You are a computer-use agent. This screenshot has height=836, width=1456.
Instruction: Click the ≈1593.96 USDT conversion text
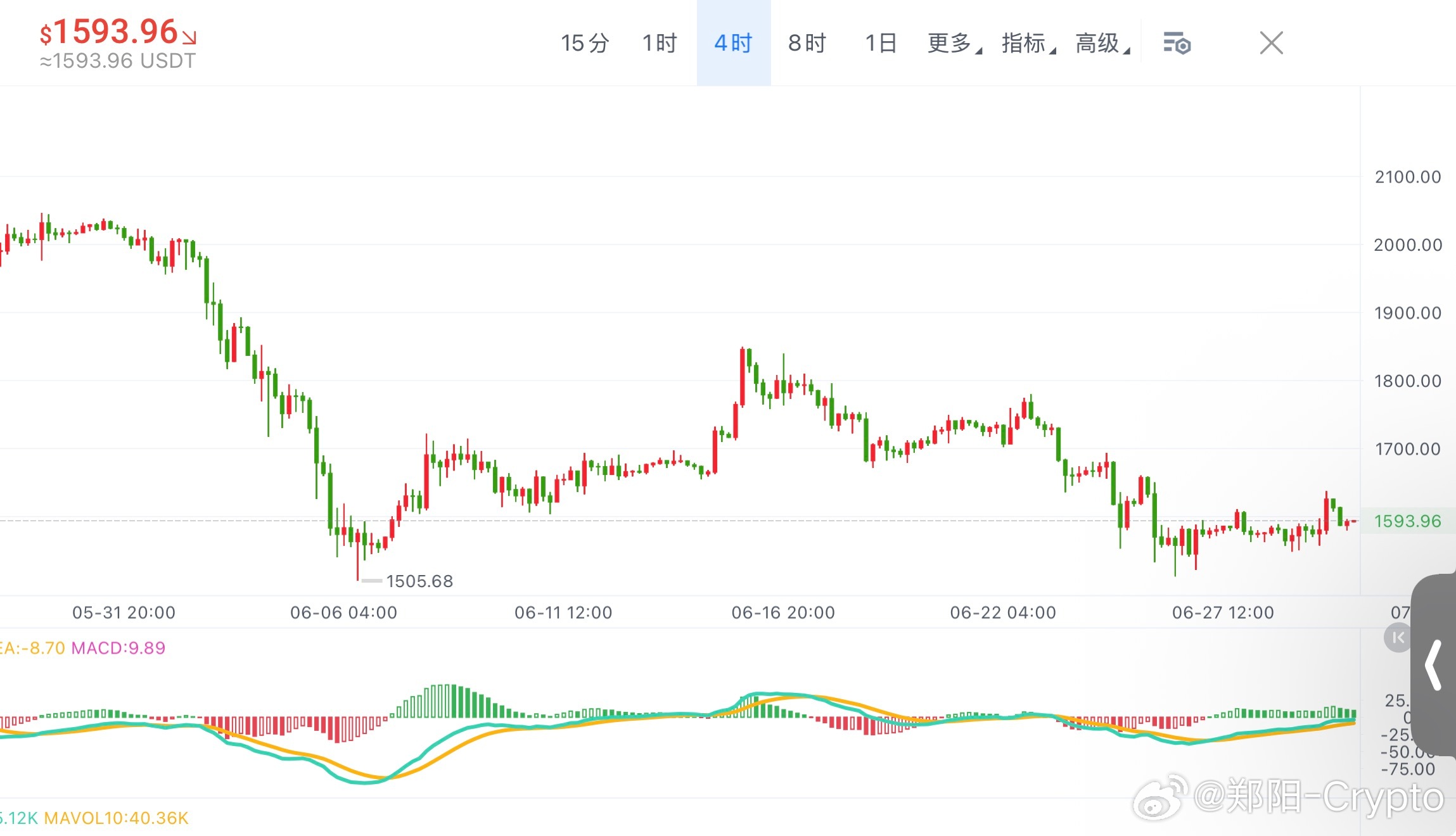click(118, 61)
